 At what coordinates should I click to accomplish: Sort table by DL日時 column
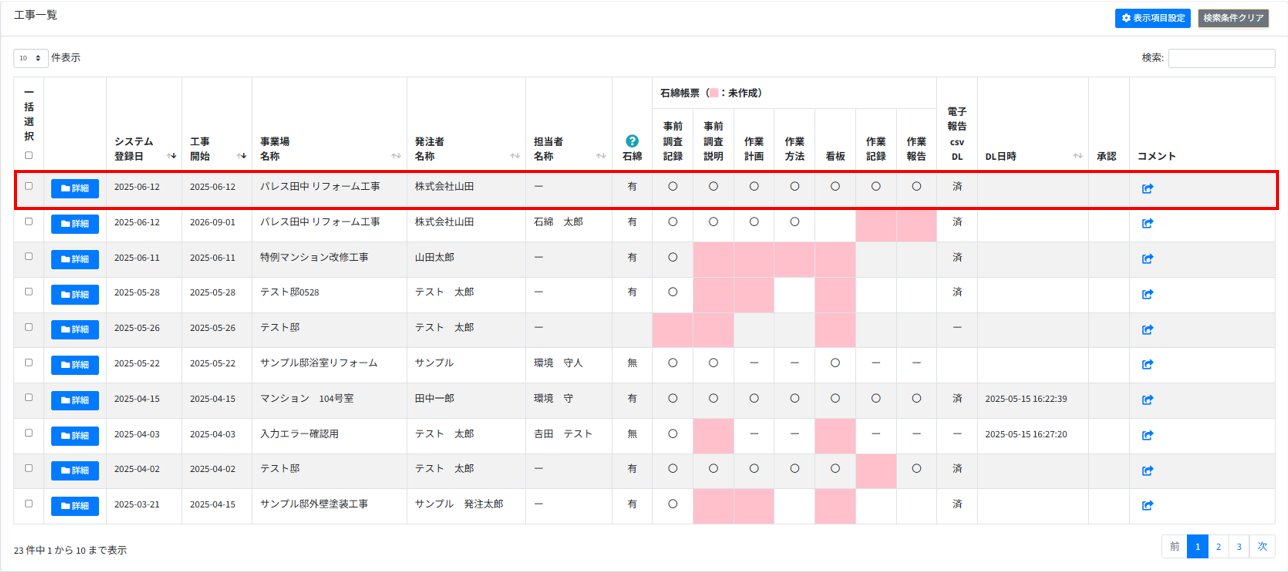pyautogui.click(x=1032, y=156)
